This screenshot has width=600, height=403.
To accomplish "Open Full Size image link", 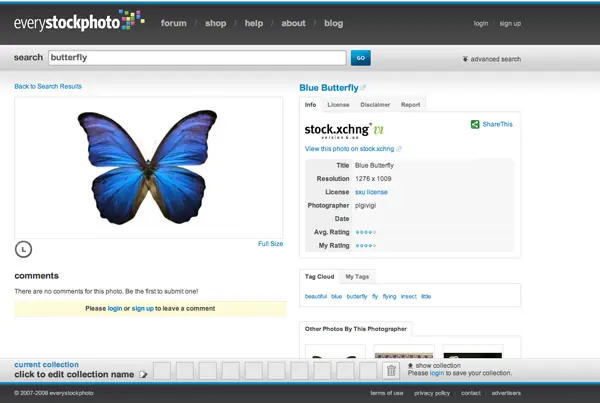I will tap(271, 244).
